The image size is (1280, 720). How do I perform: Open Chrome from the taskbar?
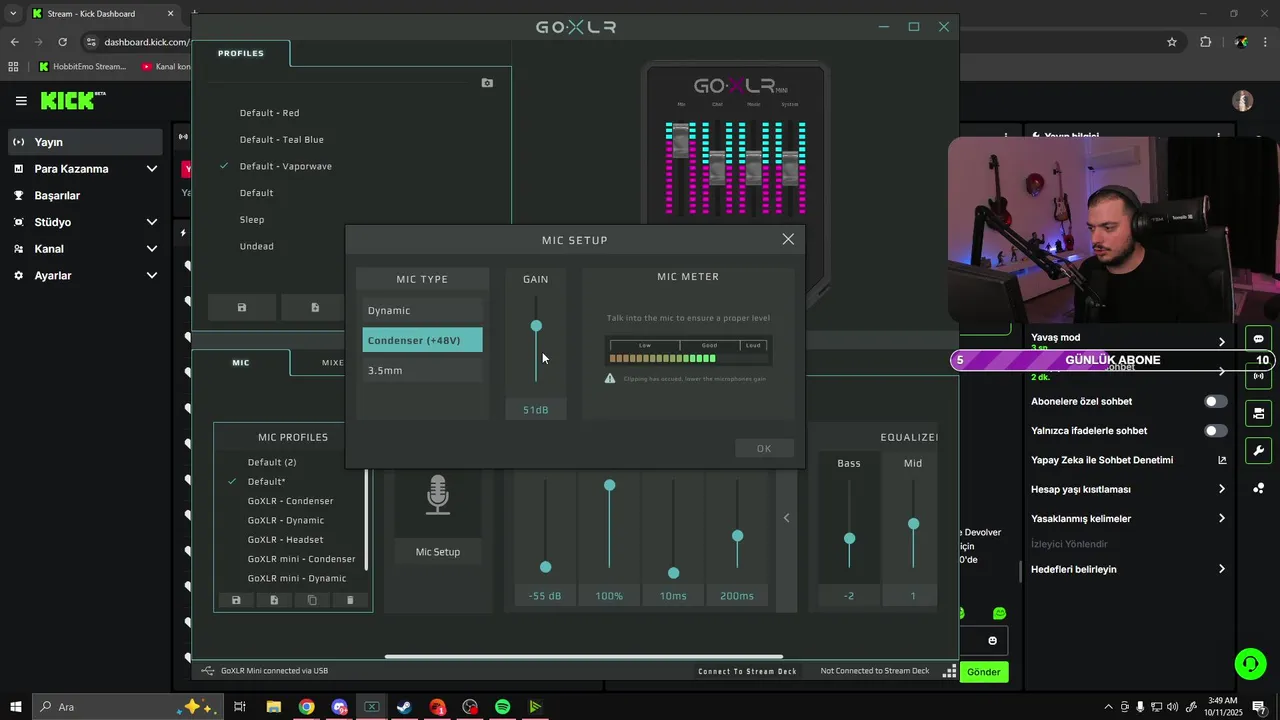(x=306, y=707)
